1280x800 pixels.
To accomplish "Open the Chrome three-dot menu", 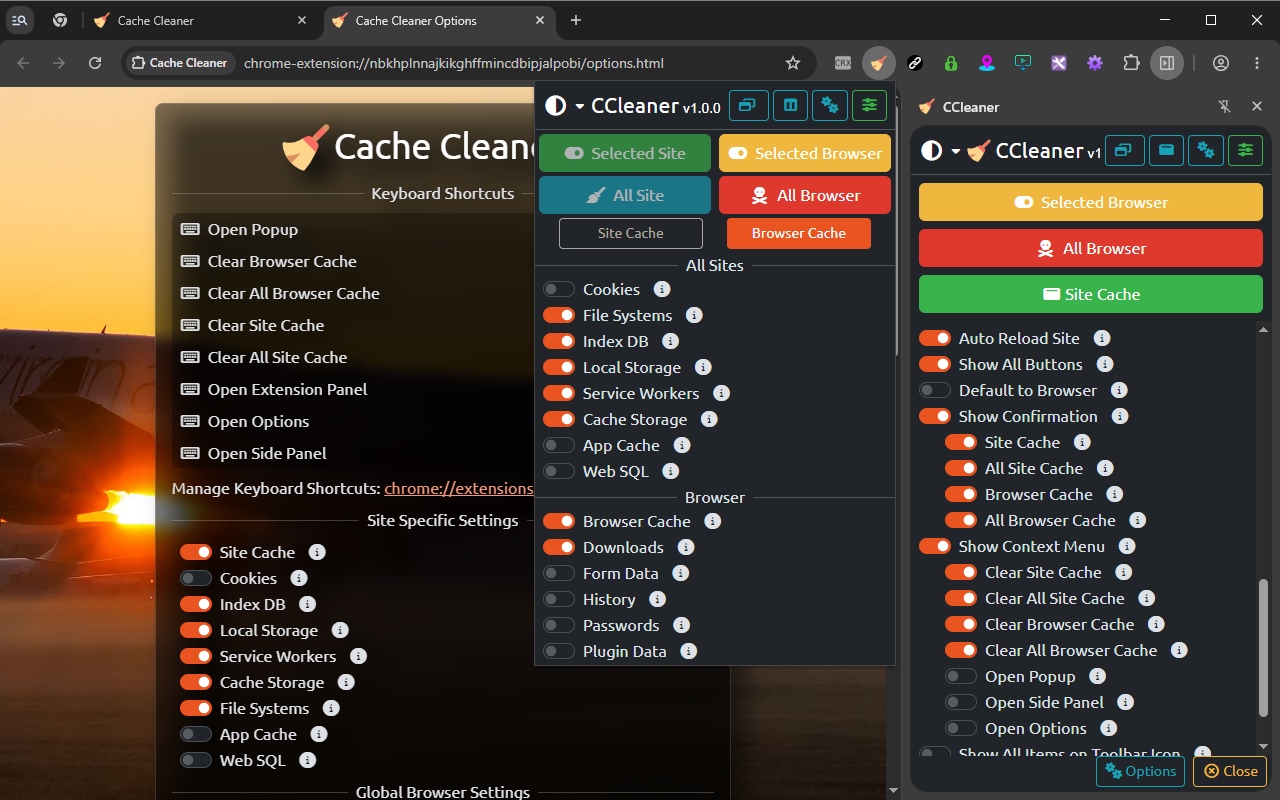I will click(x=1256, y=63).
